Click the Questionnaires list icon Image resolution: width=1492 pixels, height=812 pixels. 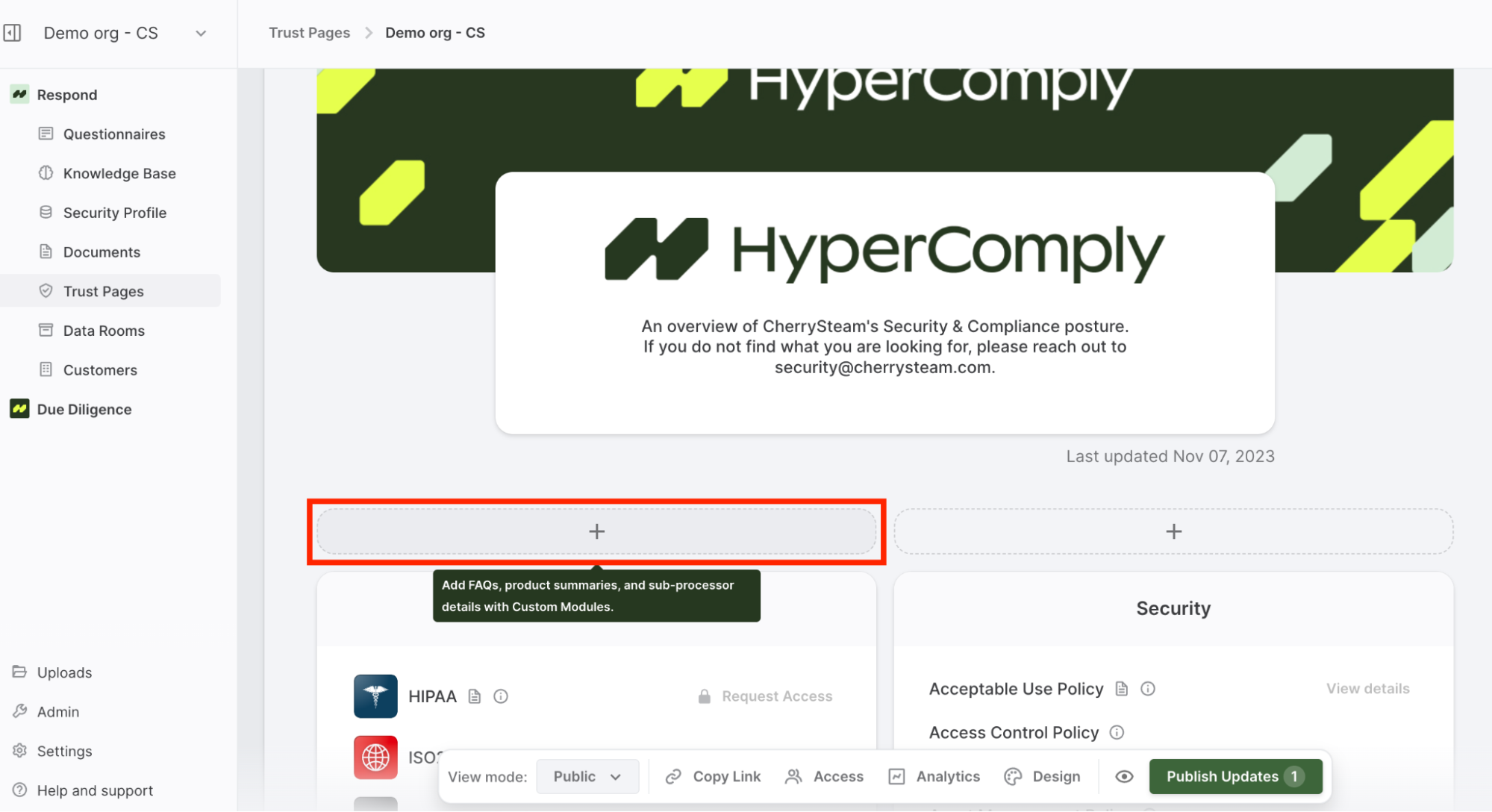click(46, 134)
